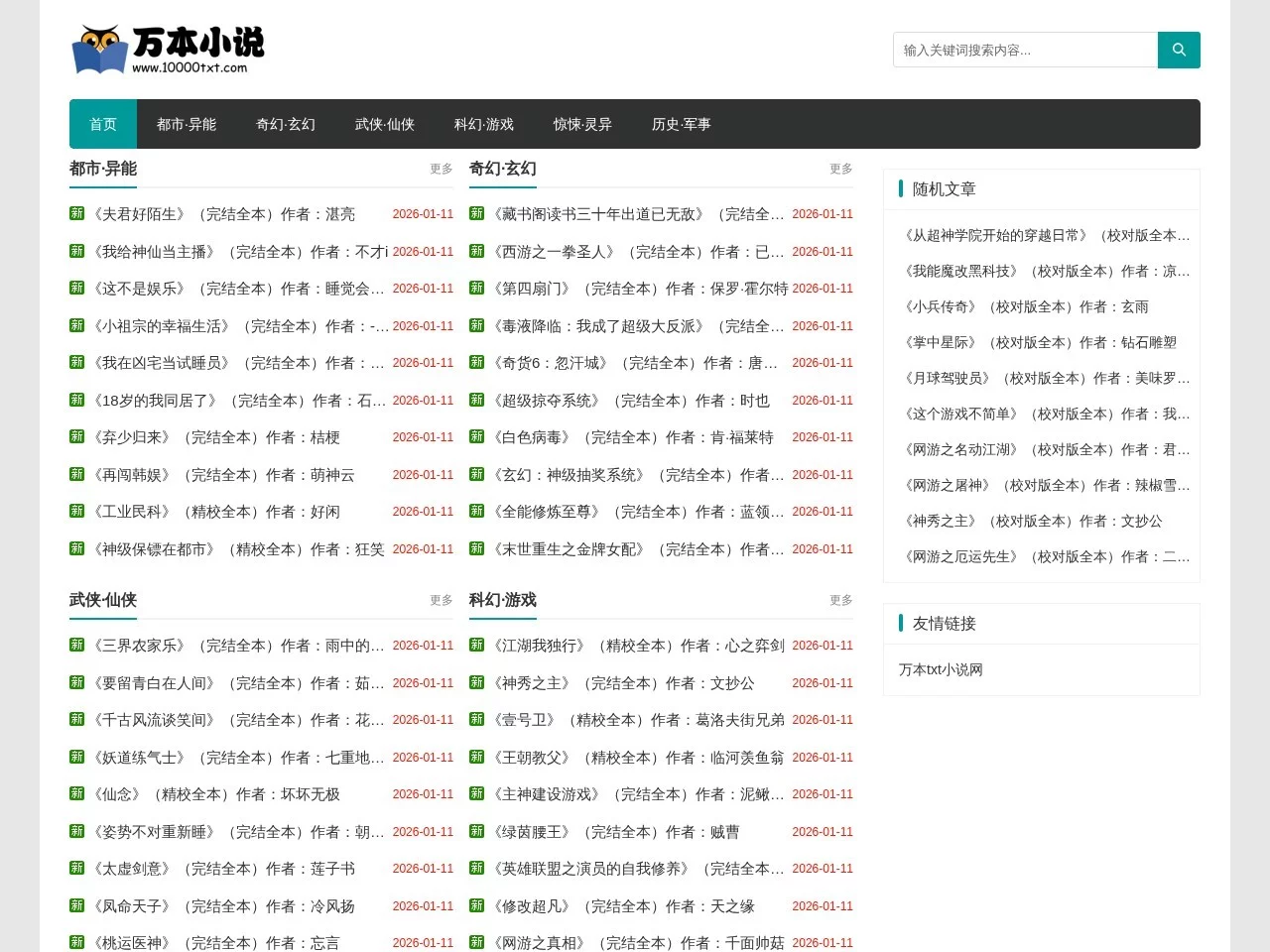Viewport: 1270px width, 952px height.
Task: Open the 奇幻·玄幻 navigation menu item
Action: click(x=286, y=124)
